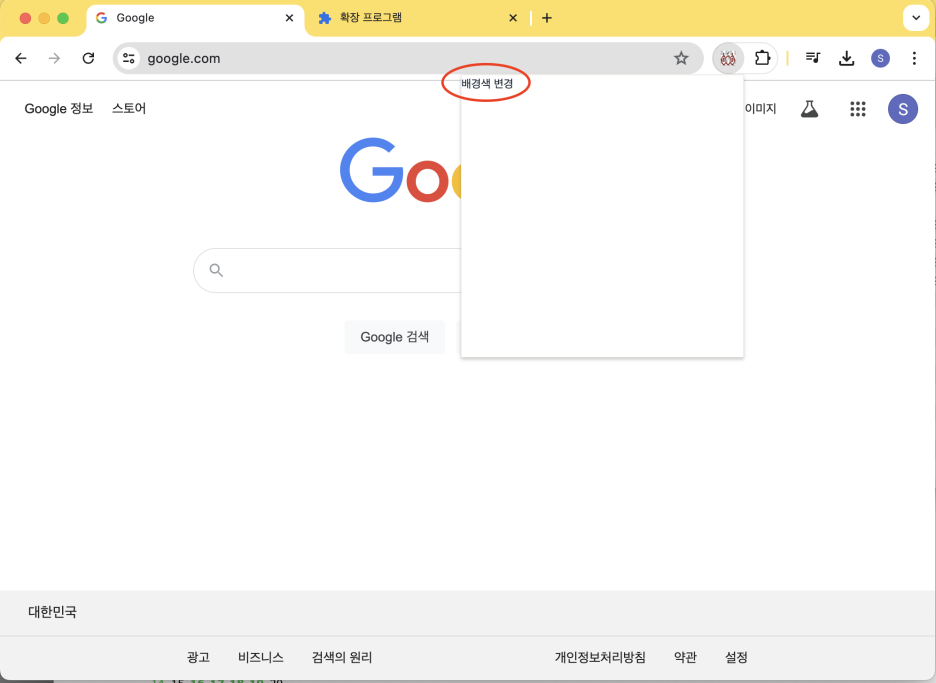Open a new tab with plus button
936x683 pixels.
547,18
